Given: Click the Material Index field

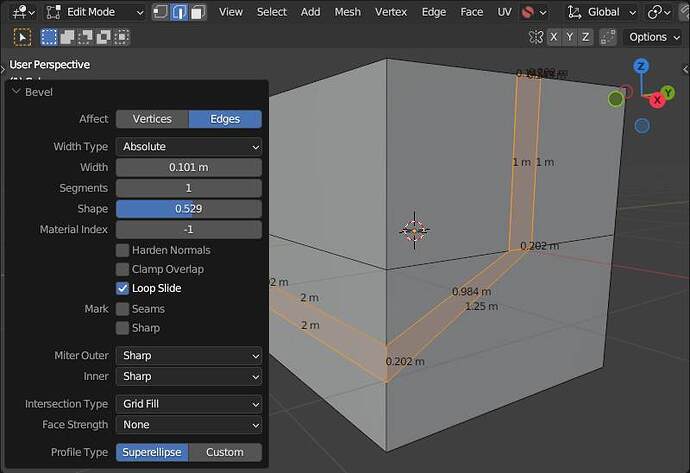Looking at the screenshot, I should coord(189,230).
